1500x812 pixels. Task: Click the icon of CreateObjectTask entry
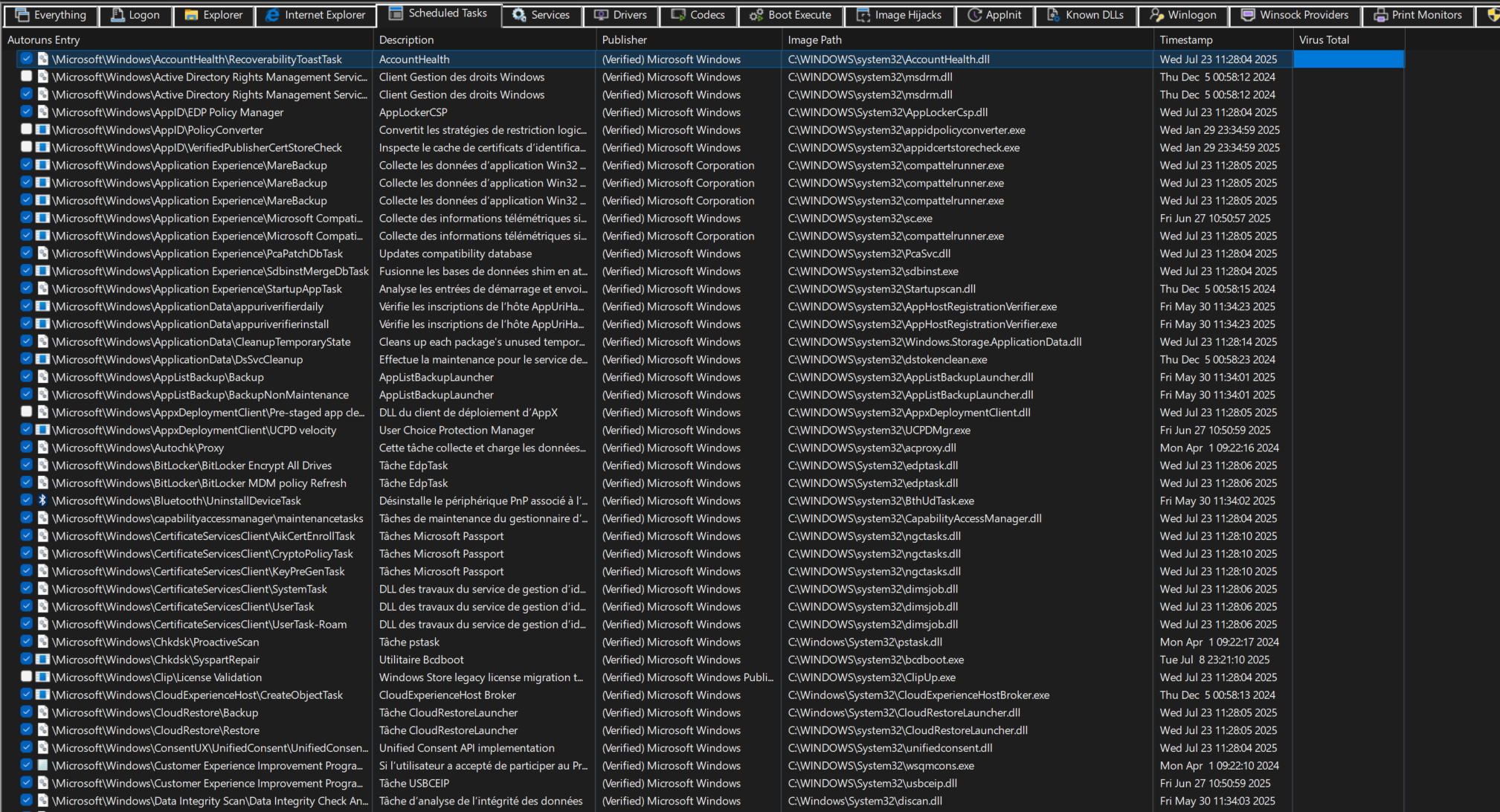42,695
